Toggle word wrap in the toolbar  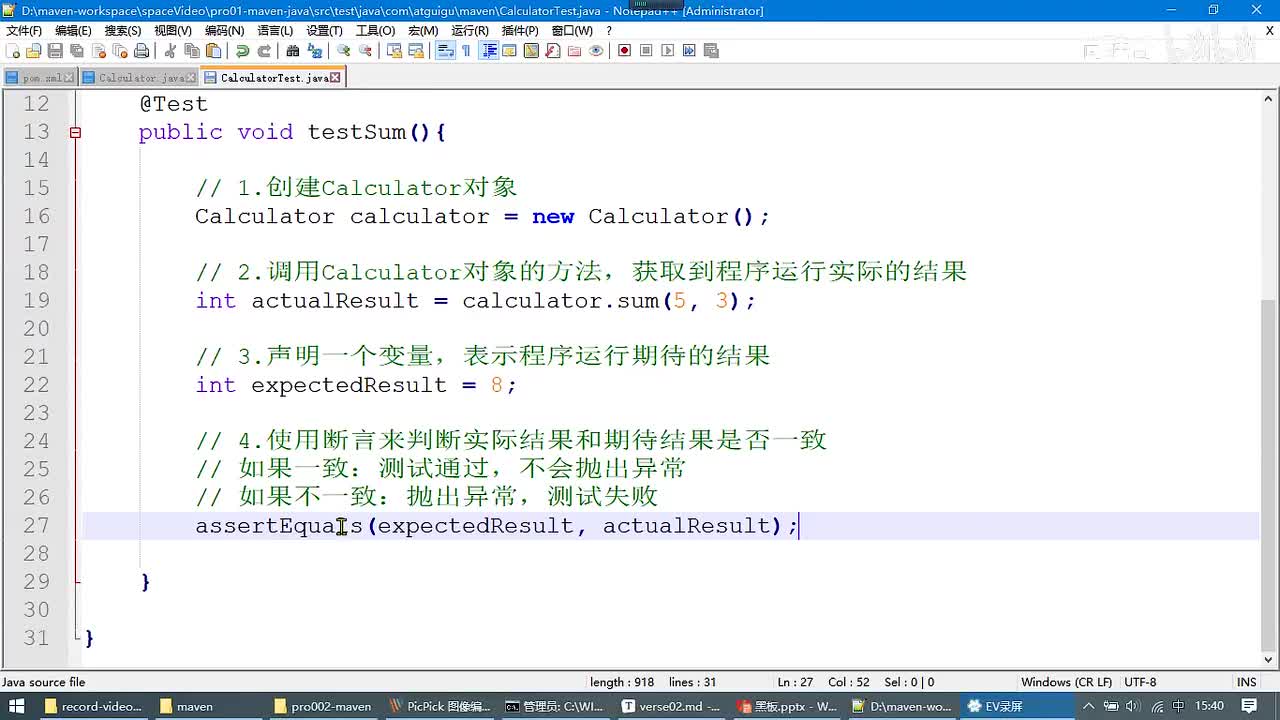coord(445,51)
